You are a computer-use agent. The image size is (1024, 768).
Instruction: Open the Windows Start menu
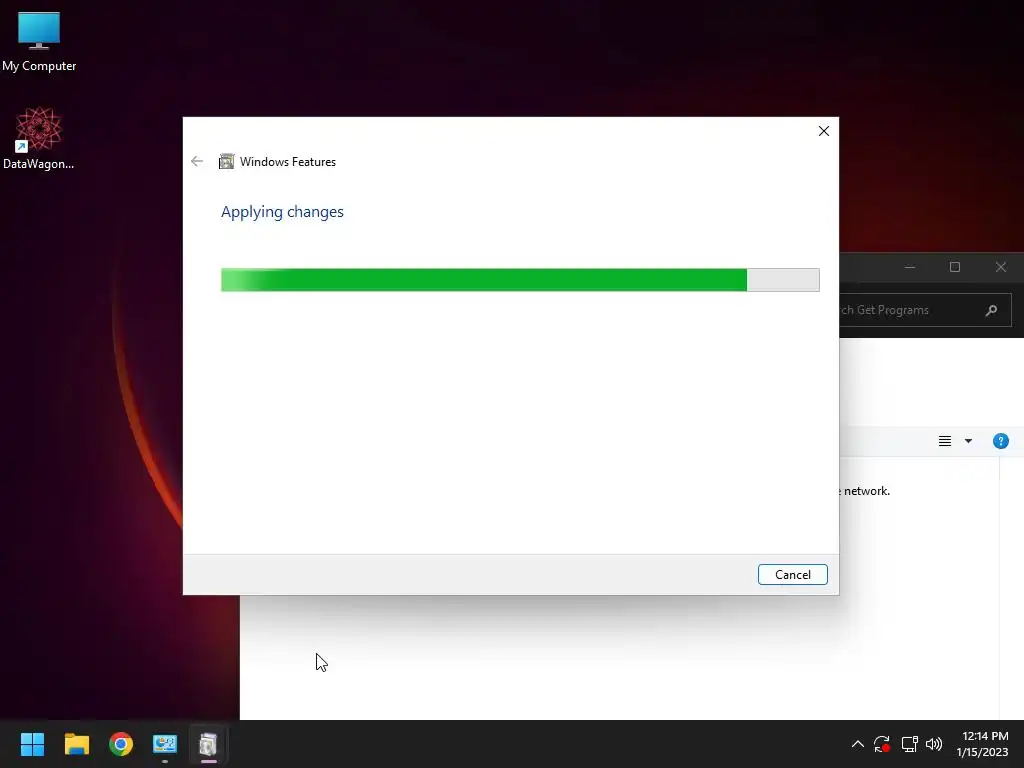coord(32,744)
